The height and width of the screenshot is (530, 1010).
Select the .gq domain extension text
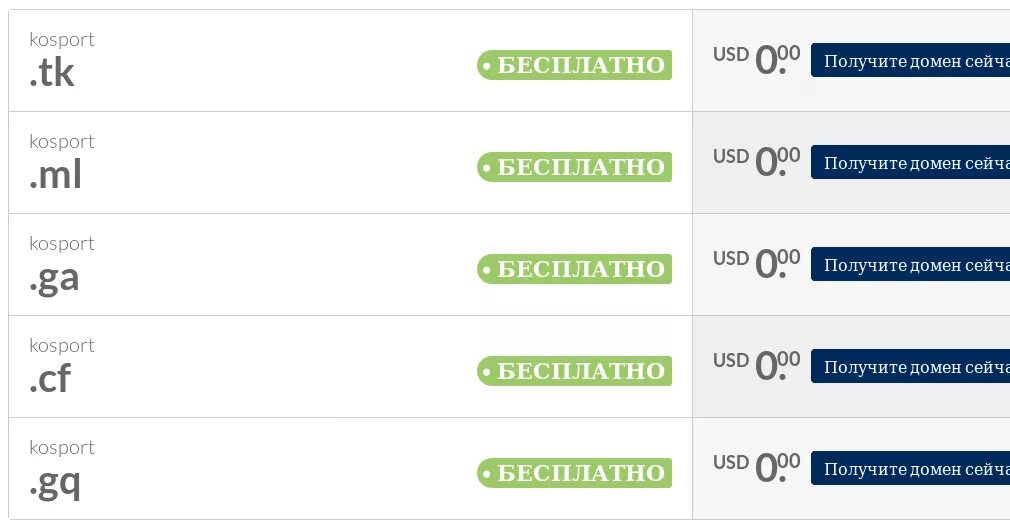point(55,484)
